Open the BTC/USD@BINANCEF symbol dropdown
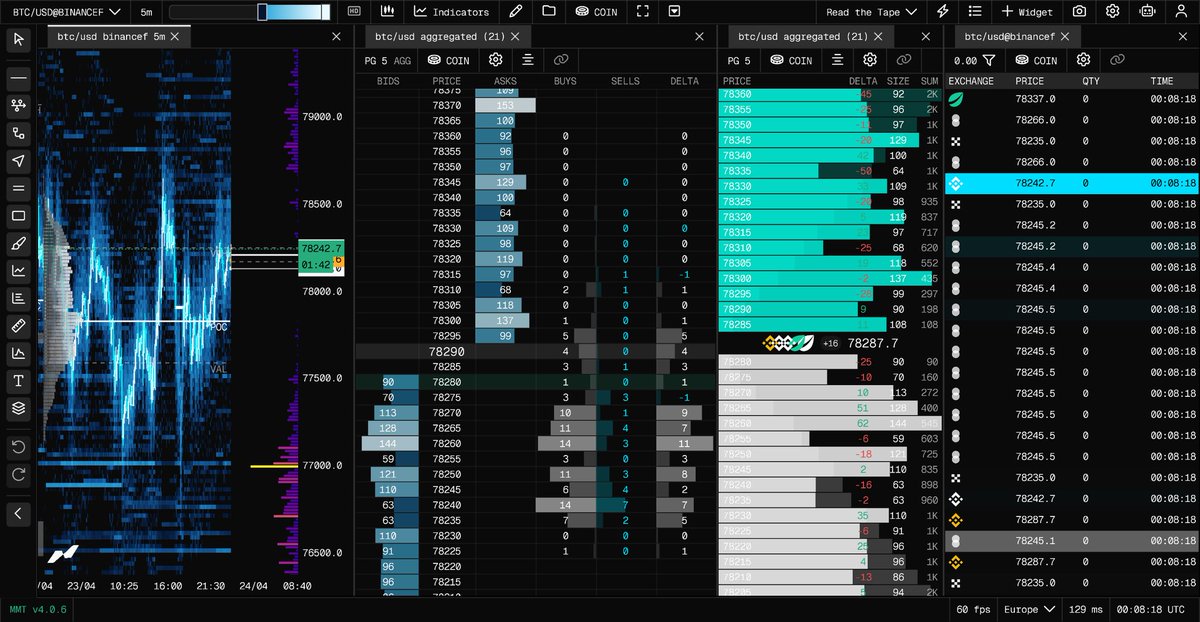This screenshot has height=622, width=1200. [x=67, y=12]
